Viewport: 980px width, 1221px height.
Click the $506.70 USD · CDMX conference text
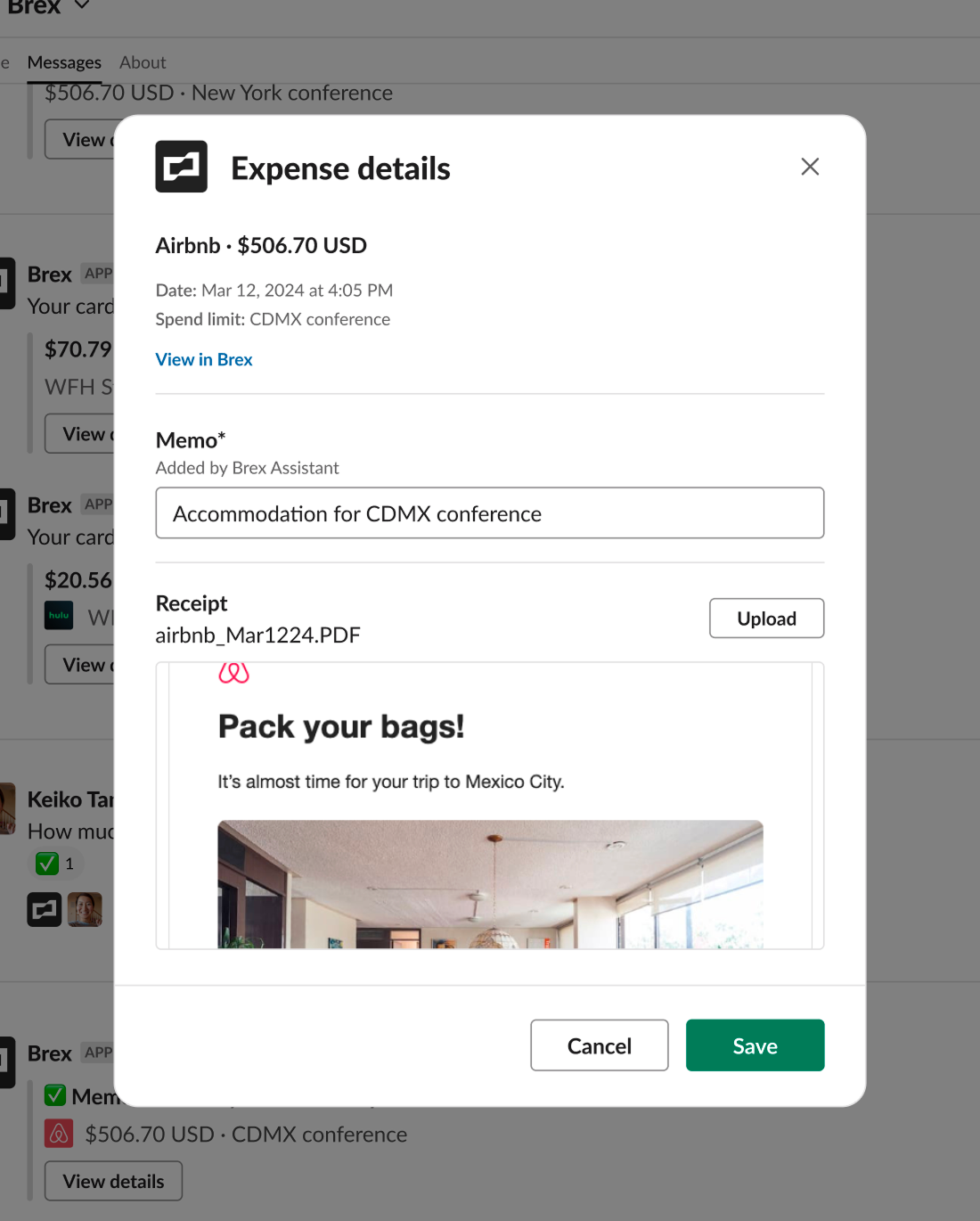246,1135
